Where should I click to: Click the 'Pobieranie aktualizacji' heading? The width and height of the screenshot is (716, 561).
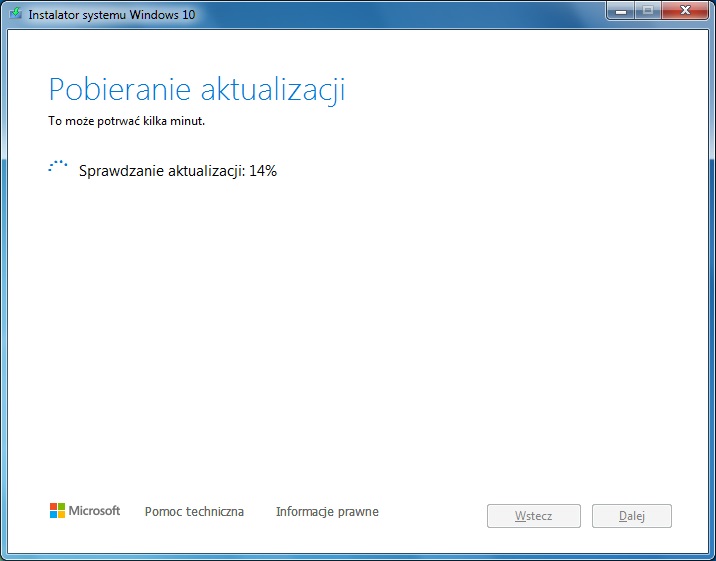tap(197, 89)
